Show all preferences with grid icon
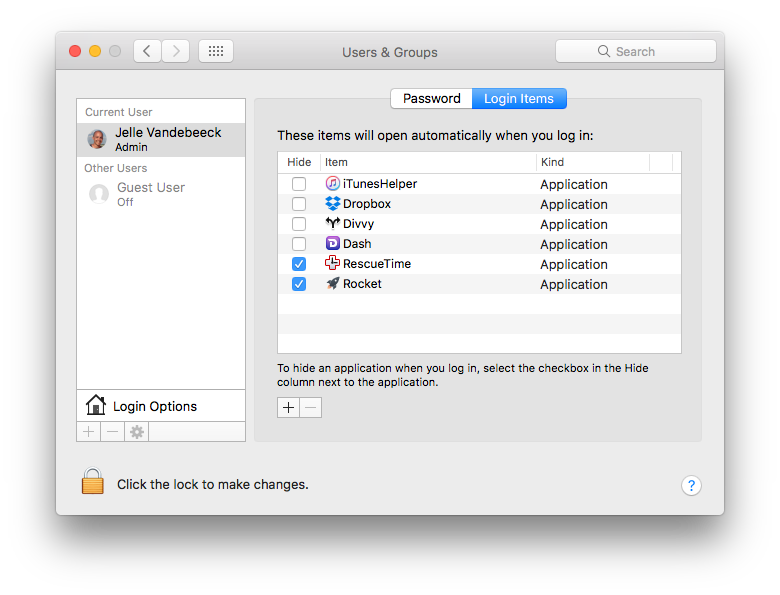Screen dimensions: 780x595 tap(216, 51)
